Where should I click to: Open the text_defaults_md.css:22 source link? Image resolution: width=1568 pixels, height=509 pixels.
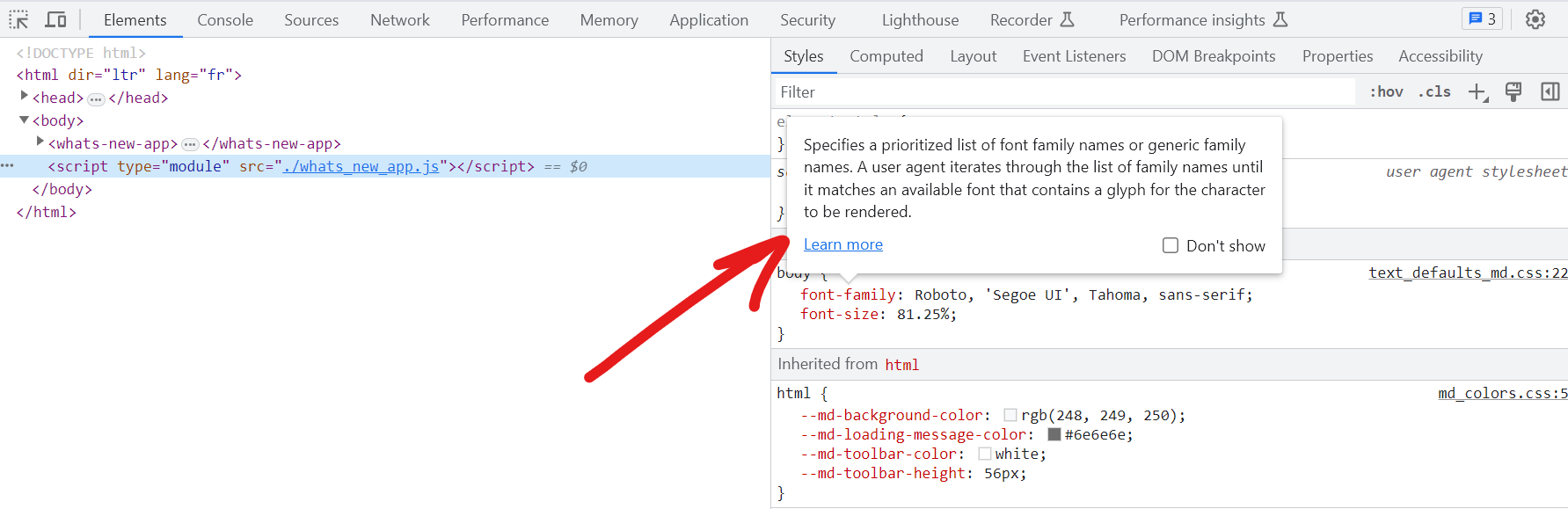pyautogui.click(x=1467, y=273)
